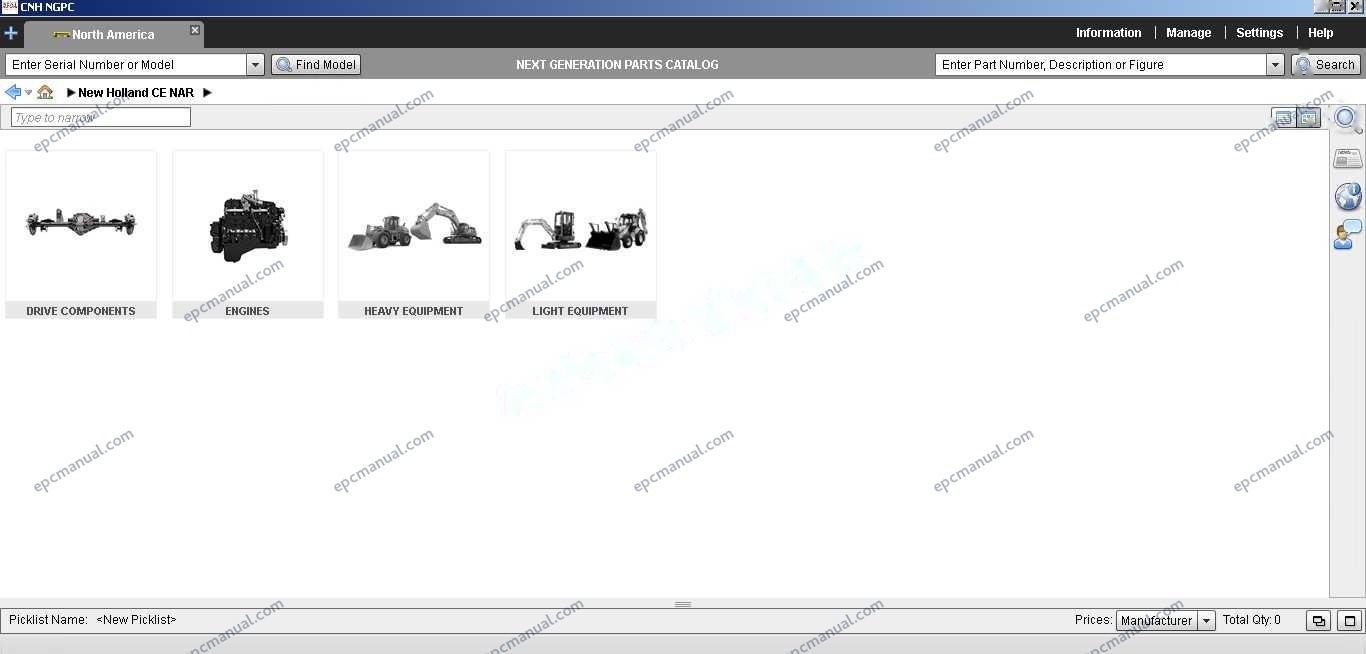Open the globe information icon
The image size is (1366, 654).
(1348, 196)
